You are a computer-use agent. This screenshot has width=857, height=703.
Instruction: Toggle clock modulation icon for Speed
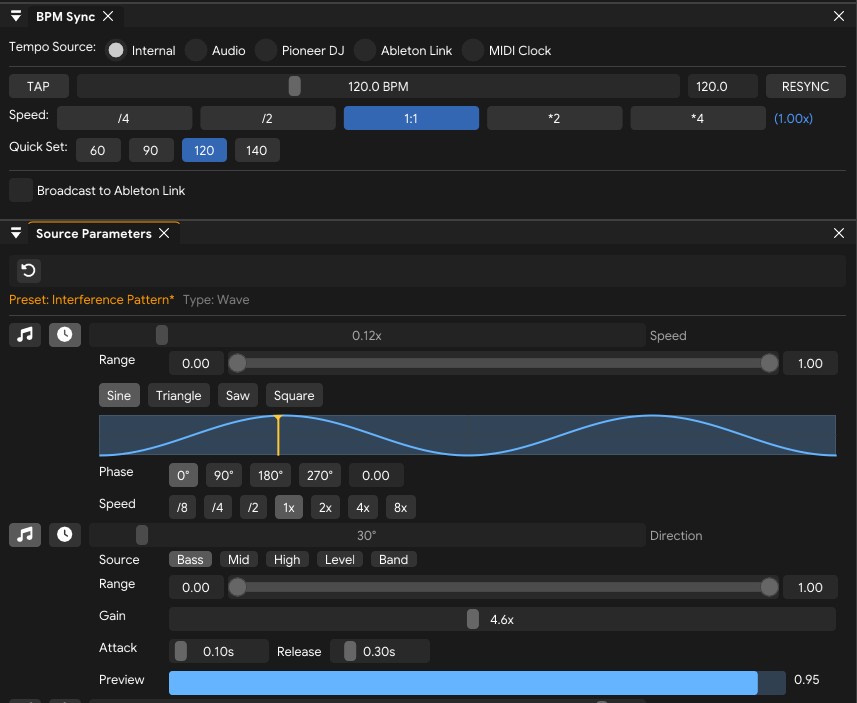pyautogui.click(x=65, y=335)
